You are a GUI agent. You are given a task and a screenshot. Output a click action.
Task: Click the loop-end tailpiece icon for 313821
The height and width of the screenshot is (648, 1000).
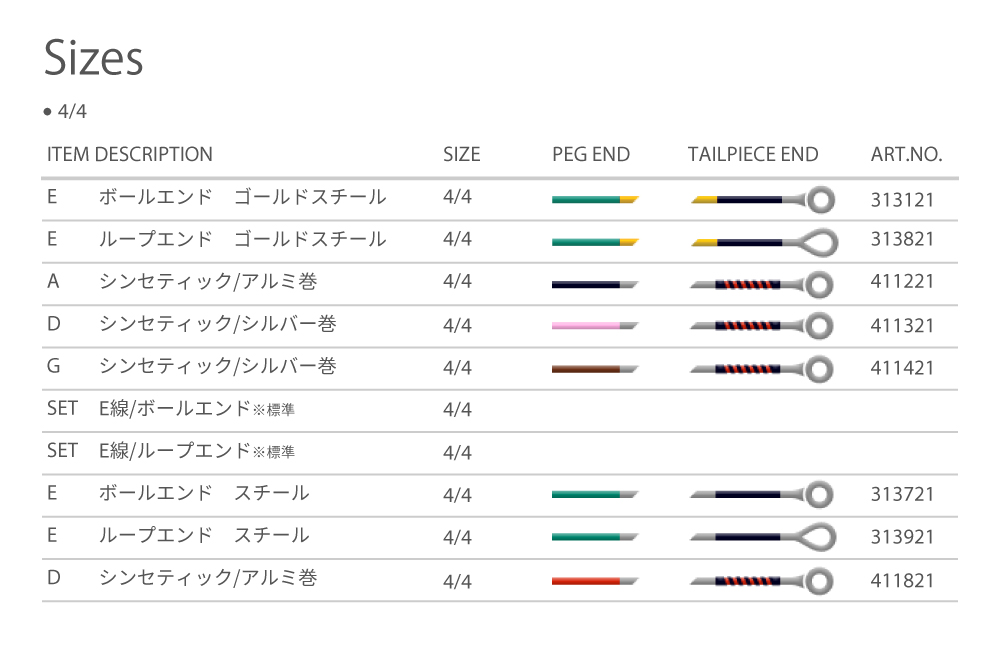(x=763, y=242)
